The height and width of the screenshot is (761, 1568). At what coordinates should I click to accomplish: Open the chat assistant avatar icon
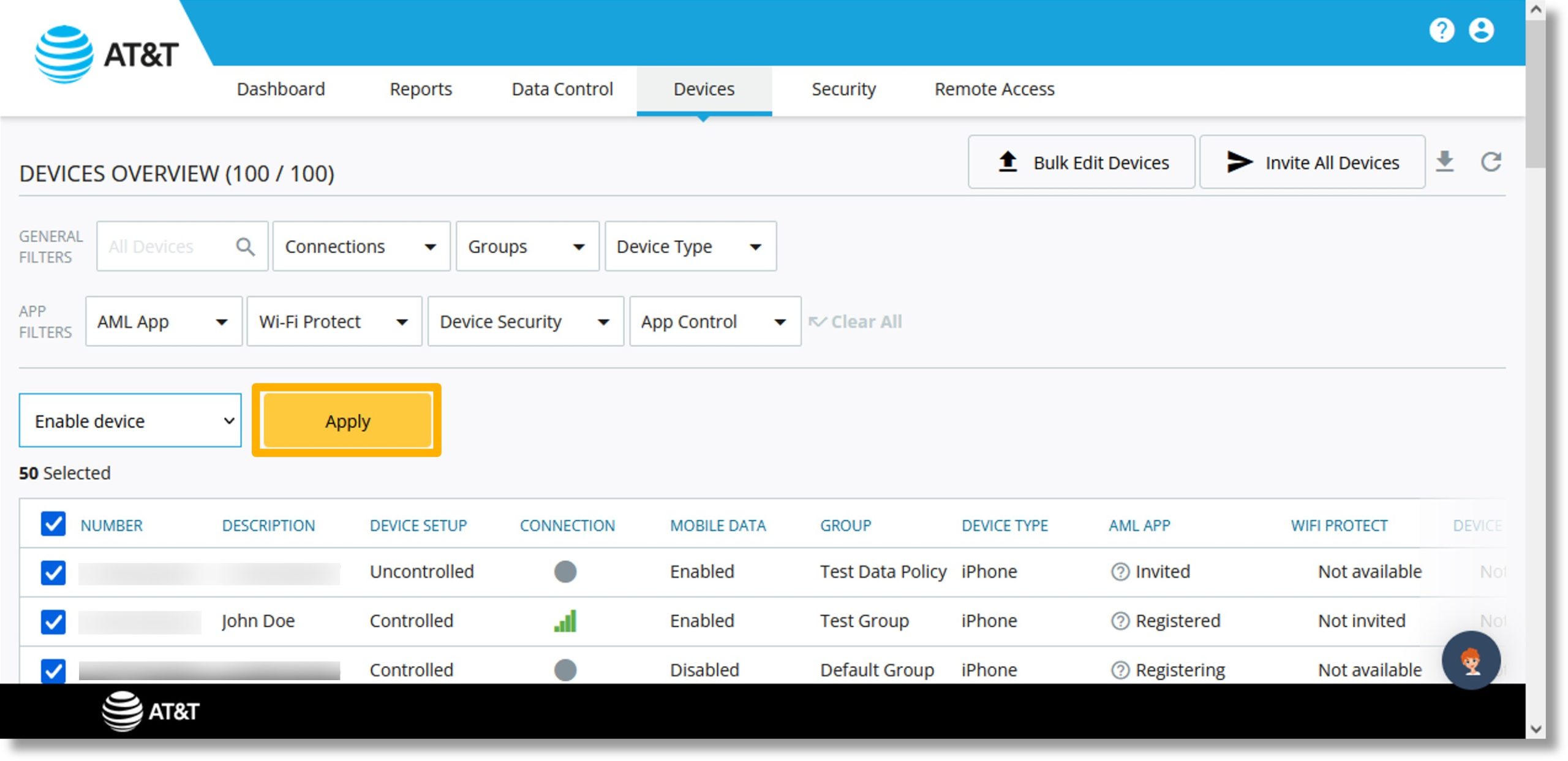1471,661
